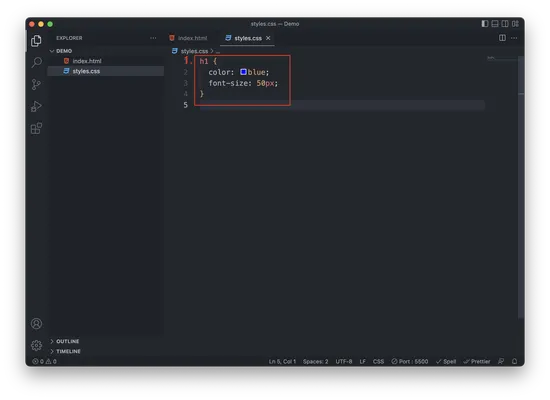Toggle the primary side bar layout button

[485, 24]
